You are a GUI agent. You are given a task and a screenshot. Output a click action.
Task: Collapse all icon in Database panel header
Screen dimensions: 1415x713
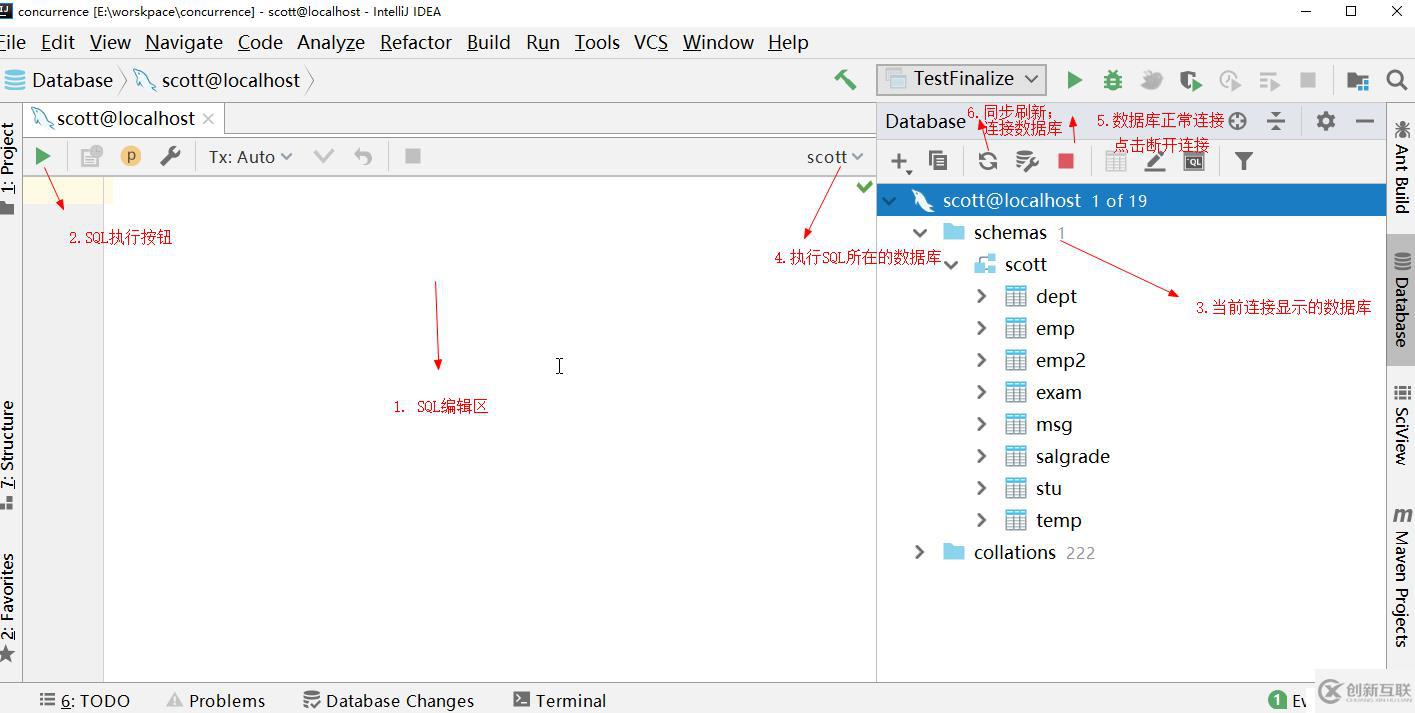pos(1276,121)
